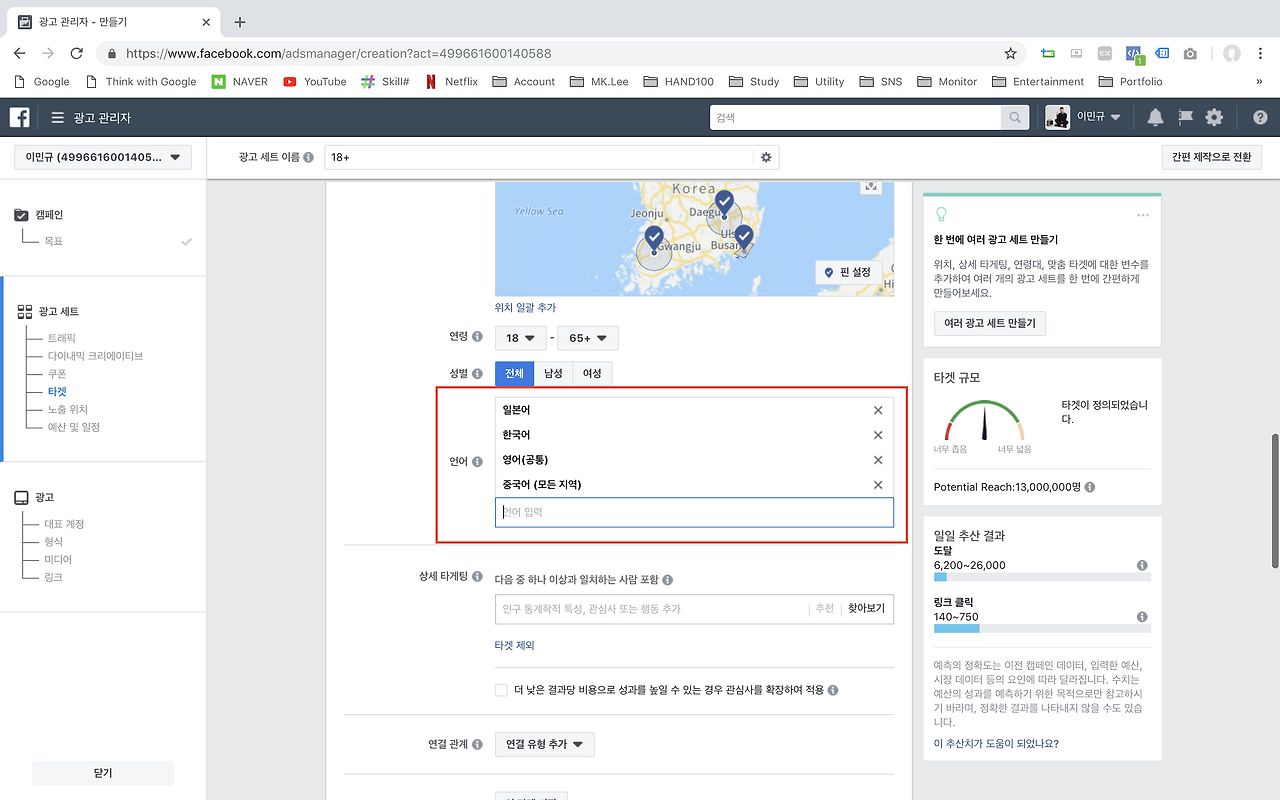
Task: Open the 이민규 account dropdown in the sidebar
Action: [x=100, y=157]
